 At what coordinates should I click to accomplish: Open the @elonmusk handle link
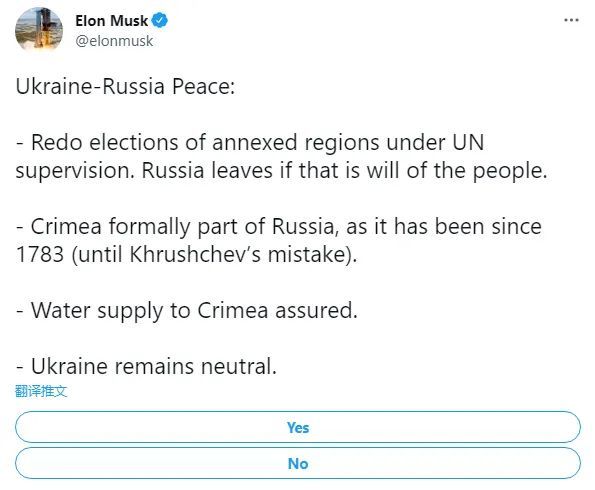pyautogui.click(x=114, y=41)
